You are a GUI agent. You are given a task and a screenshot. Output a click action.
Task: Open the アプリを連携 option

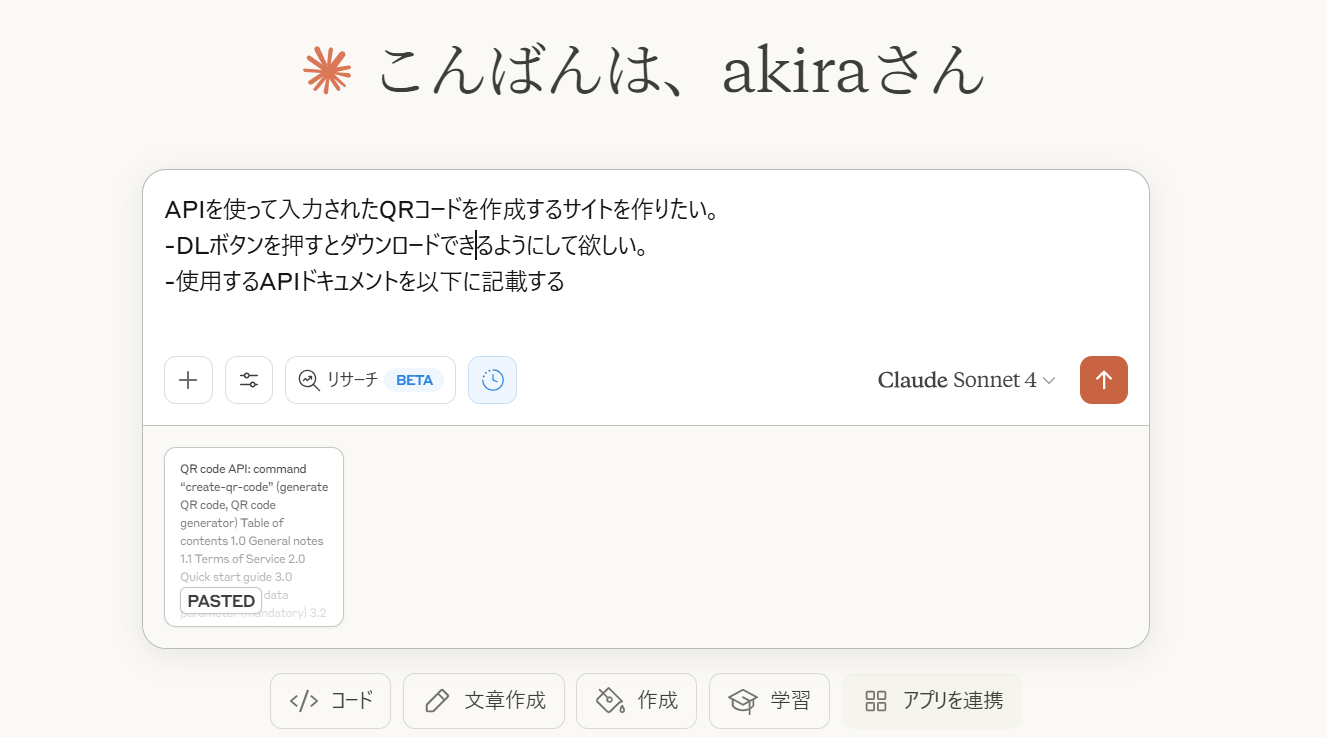[x=932, y=701]
